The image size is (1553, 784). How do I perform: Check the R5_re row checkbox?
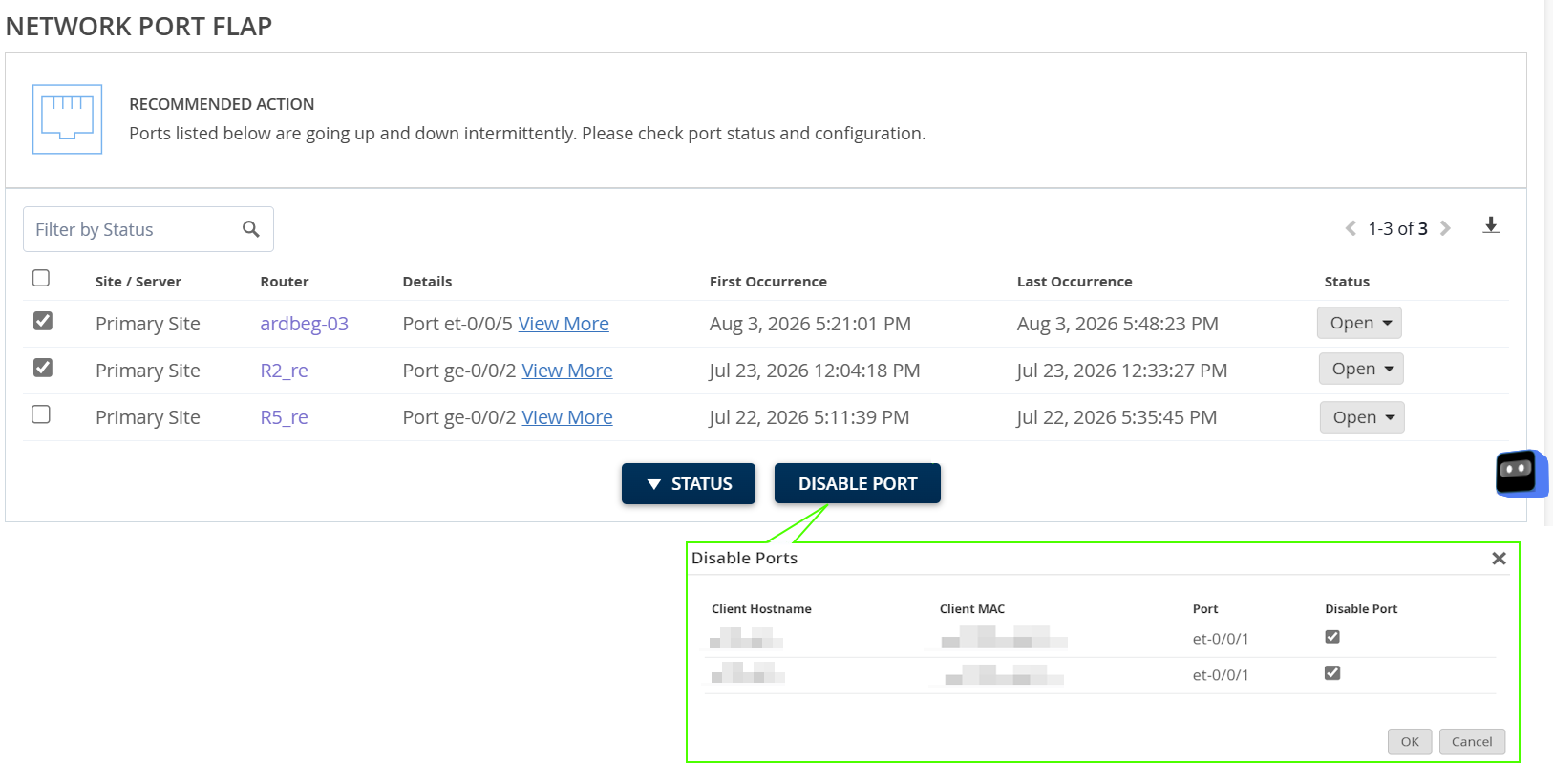(x=41, y=414)
